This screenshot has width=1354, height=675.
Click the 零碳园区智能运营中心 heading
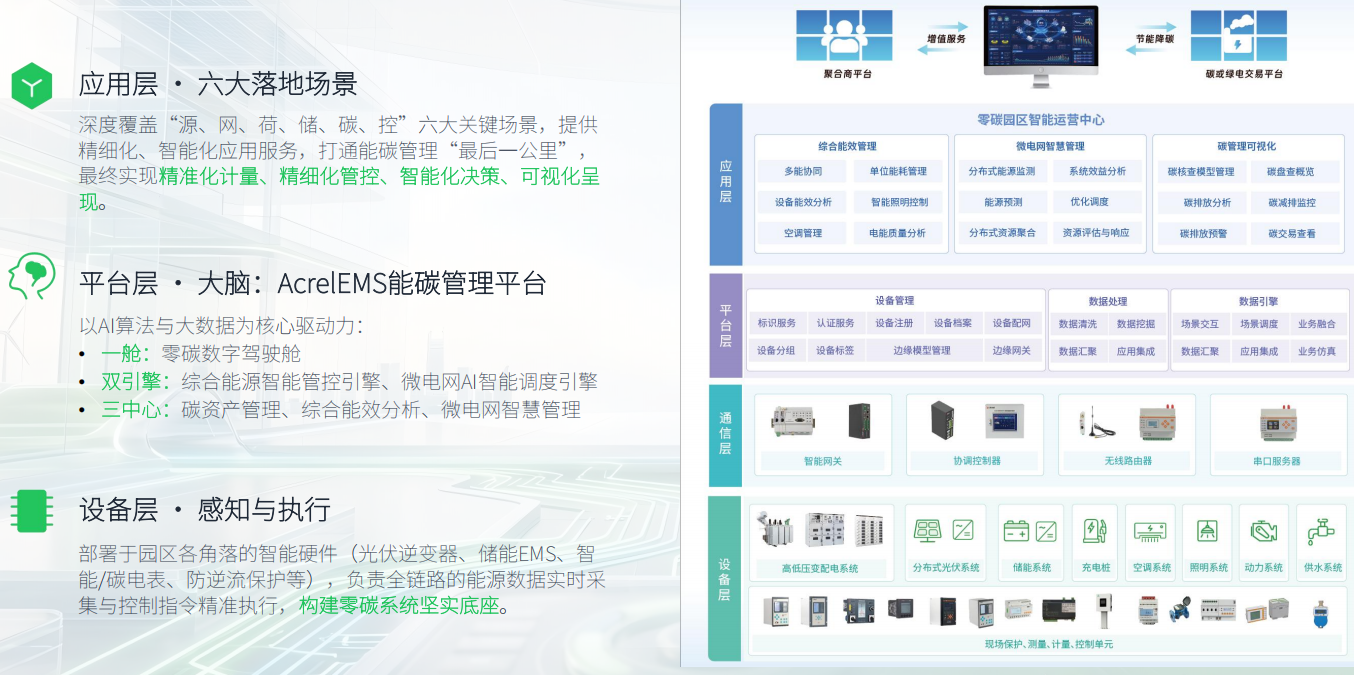(x=1040, y=119)
